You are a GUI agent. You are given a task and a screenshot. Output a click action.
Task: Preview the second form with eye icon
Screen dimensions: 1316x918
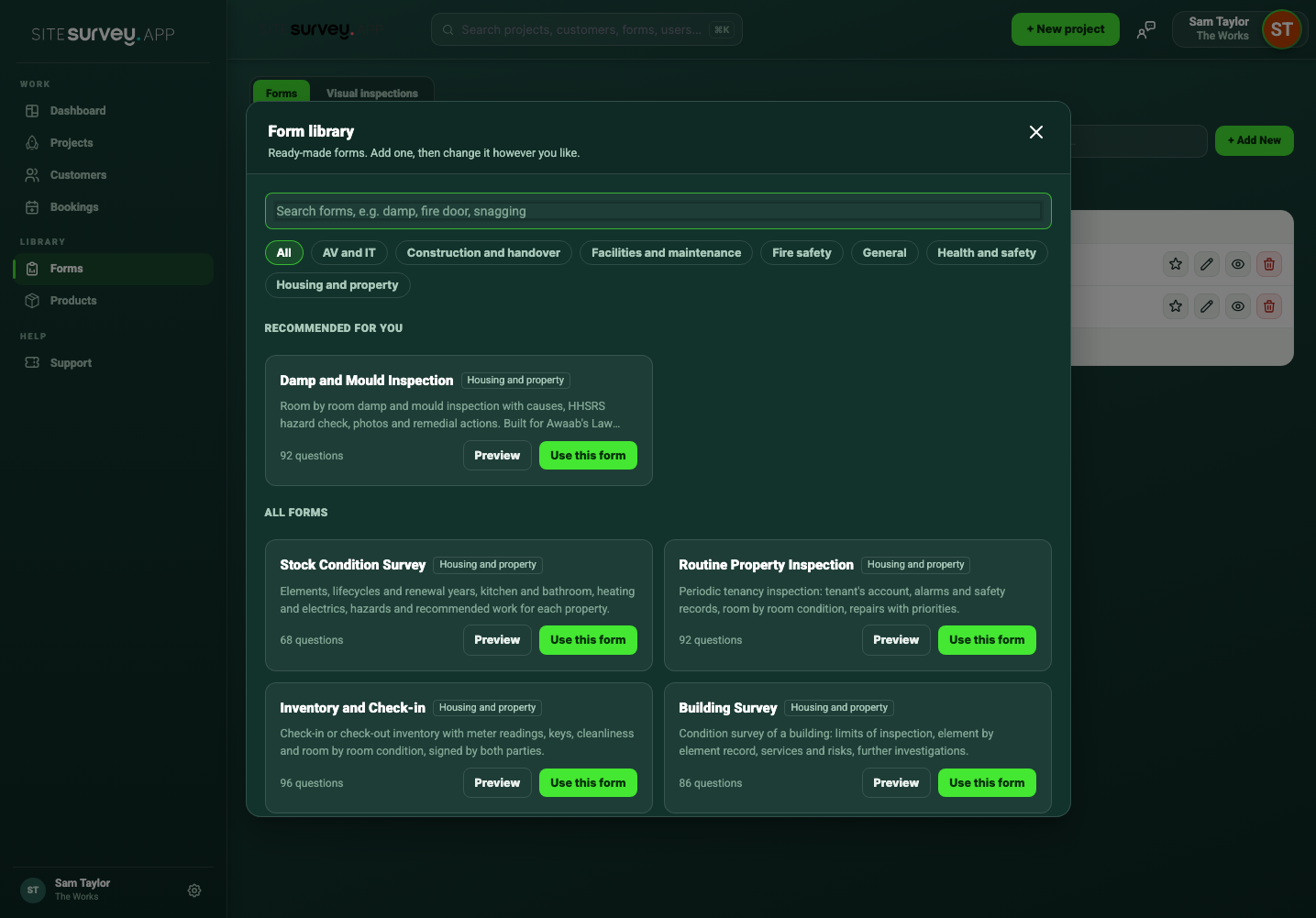pos(1238,306)
